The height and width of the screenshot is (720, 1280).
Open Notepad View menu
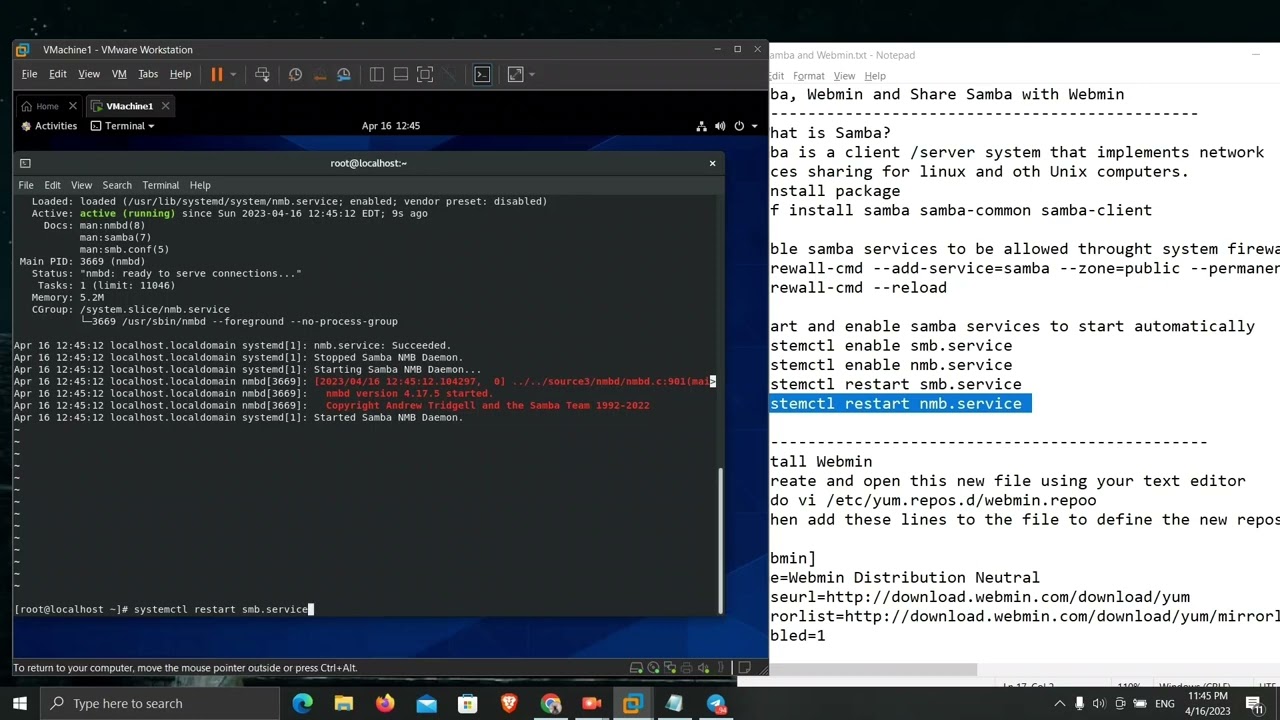844,76
